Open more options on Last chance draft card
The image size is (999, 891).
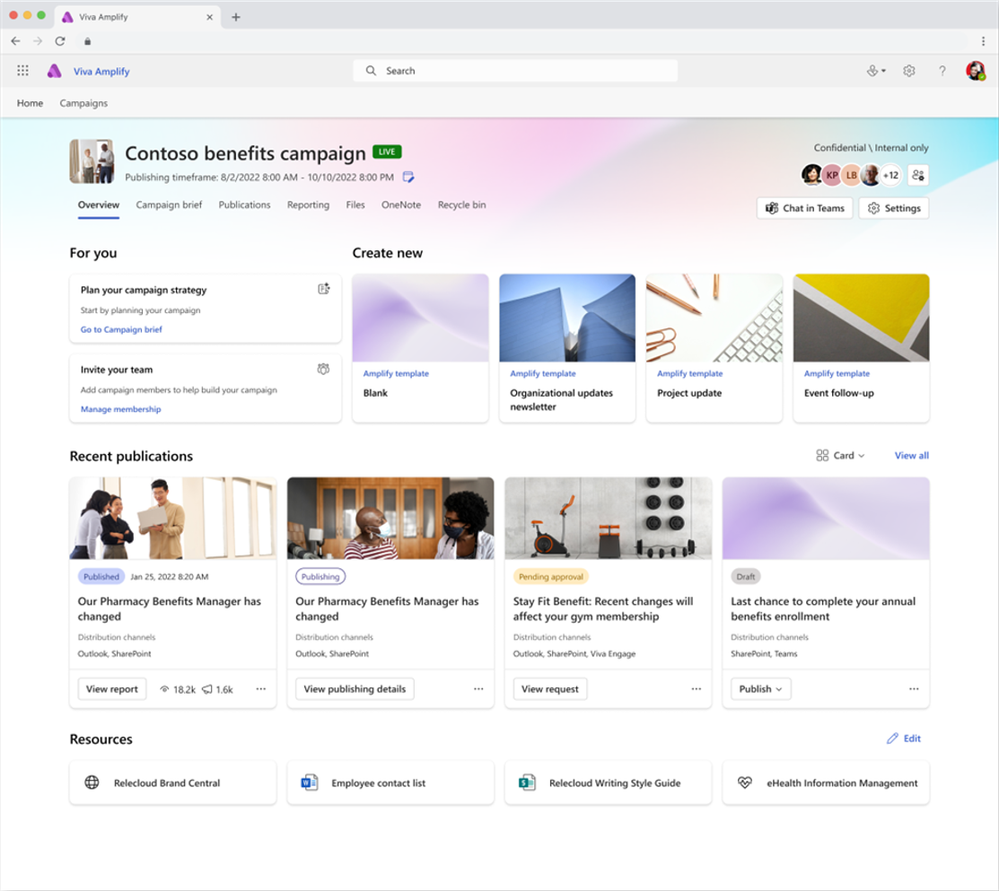(x=914, y=689)
